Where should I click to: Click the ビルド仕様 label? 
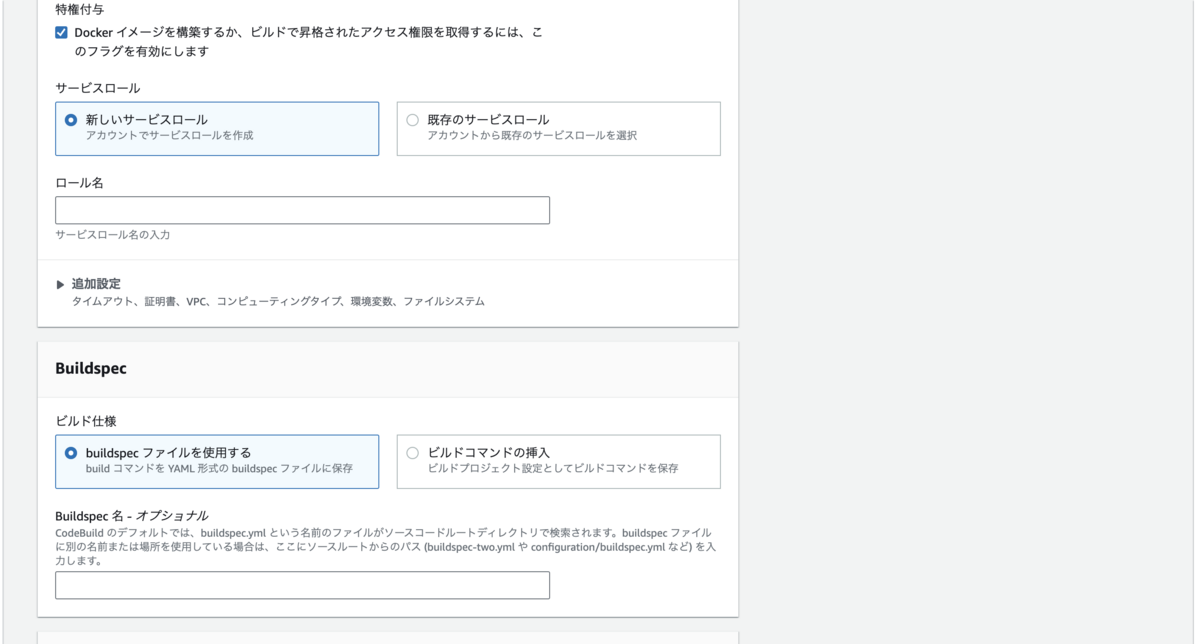pyautogui.click(x=86, y=421)
